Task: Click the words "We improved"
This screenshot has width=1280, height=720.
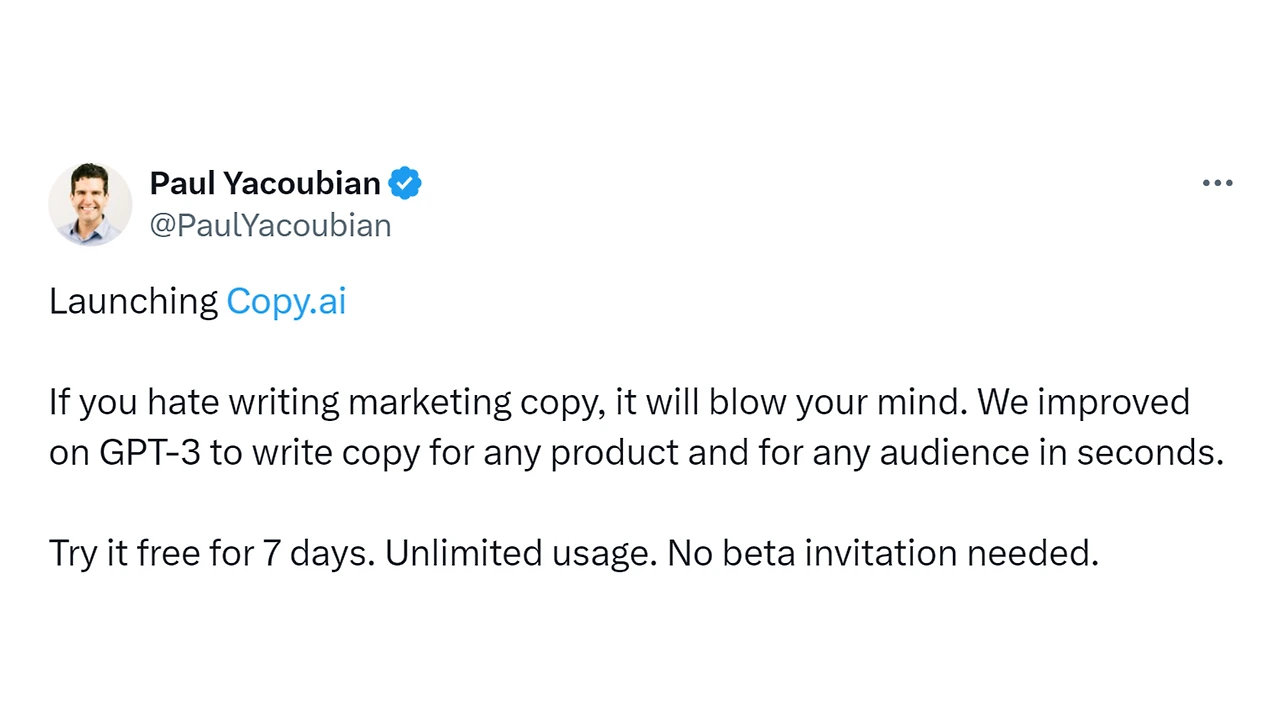Action: tap(1083, 402)
